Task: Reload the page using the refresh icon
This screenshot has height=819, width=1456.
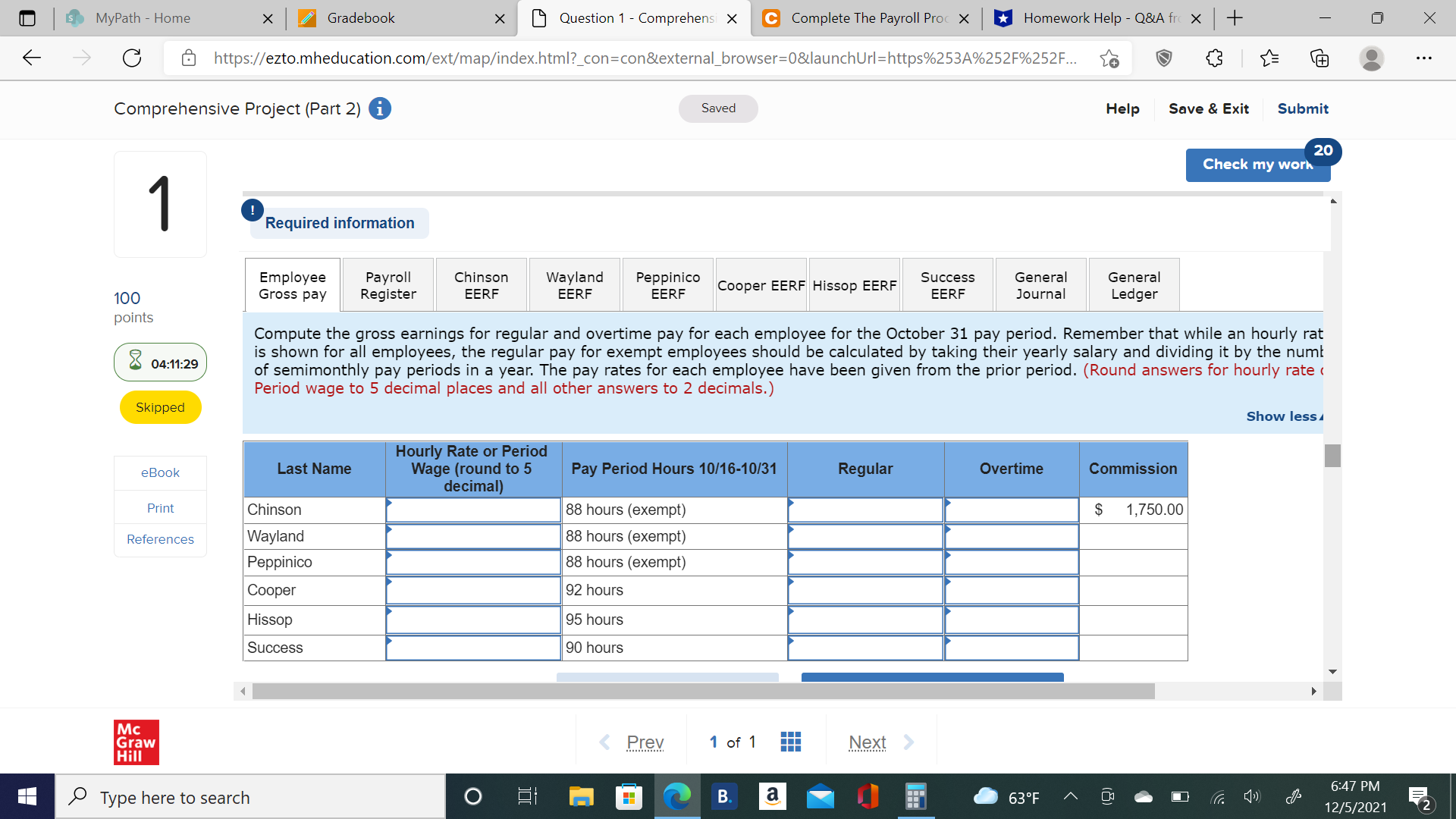Action: click(131, 58)
